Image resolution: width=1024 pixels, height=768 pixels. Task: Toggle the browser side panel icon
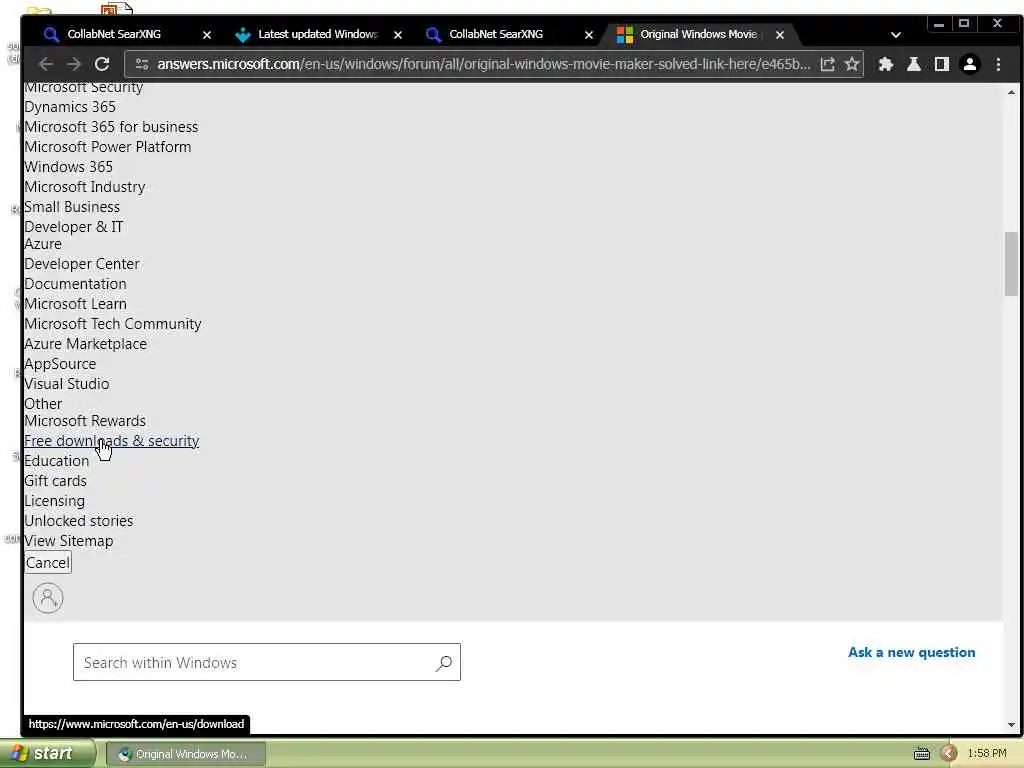pos(942,64)
